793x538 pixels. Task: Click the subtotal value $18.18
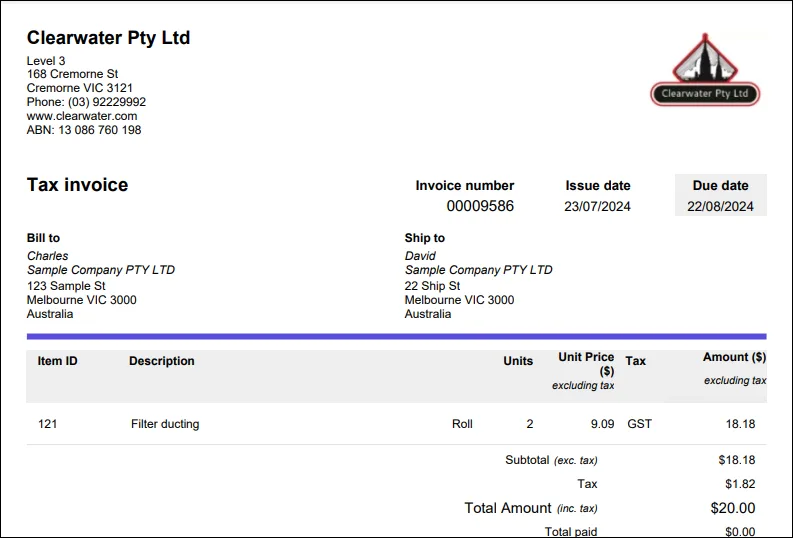tap(737, 460)
